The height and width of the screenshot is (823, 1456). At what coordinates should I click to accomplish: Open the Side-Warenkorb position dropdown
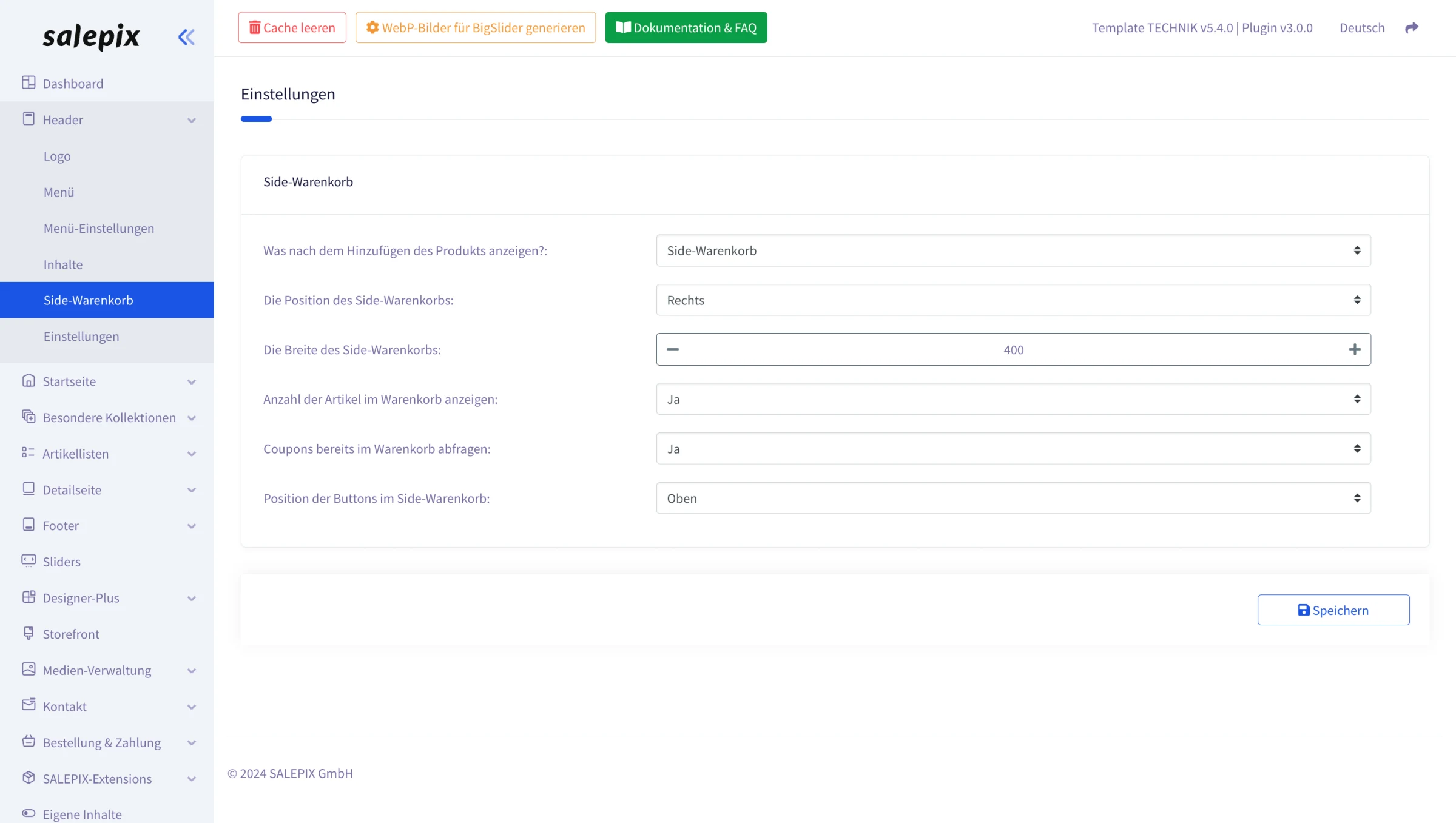point(1013,300)
